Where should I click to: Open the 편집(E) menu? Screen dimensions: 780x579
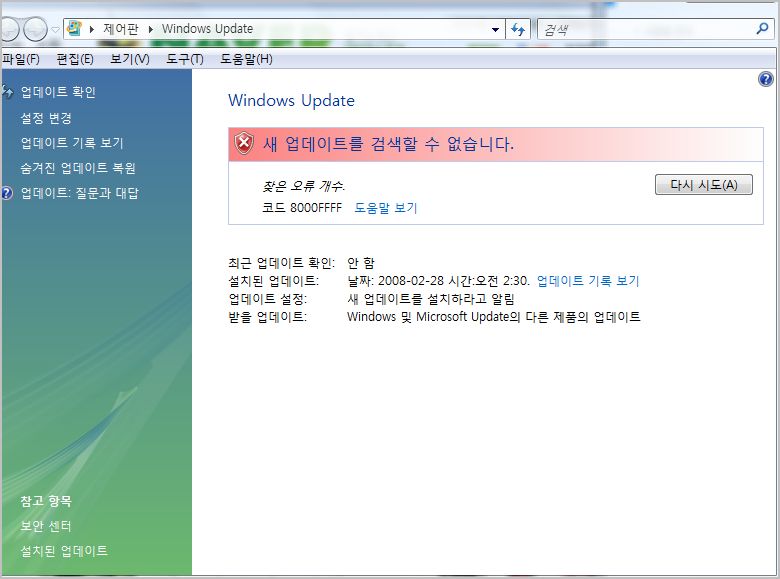click(75, 59)
